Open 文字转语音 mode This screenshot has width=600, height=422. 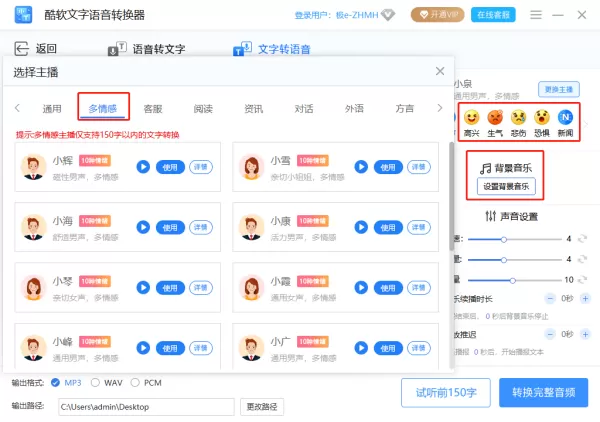[272, 49]
